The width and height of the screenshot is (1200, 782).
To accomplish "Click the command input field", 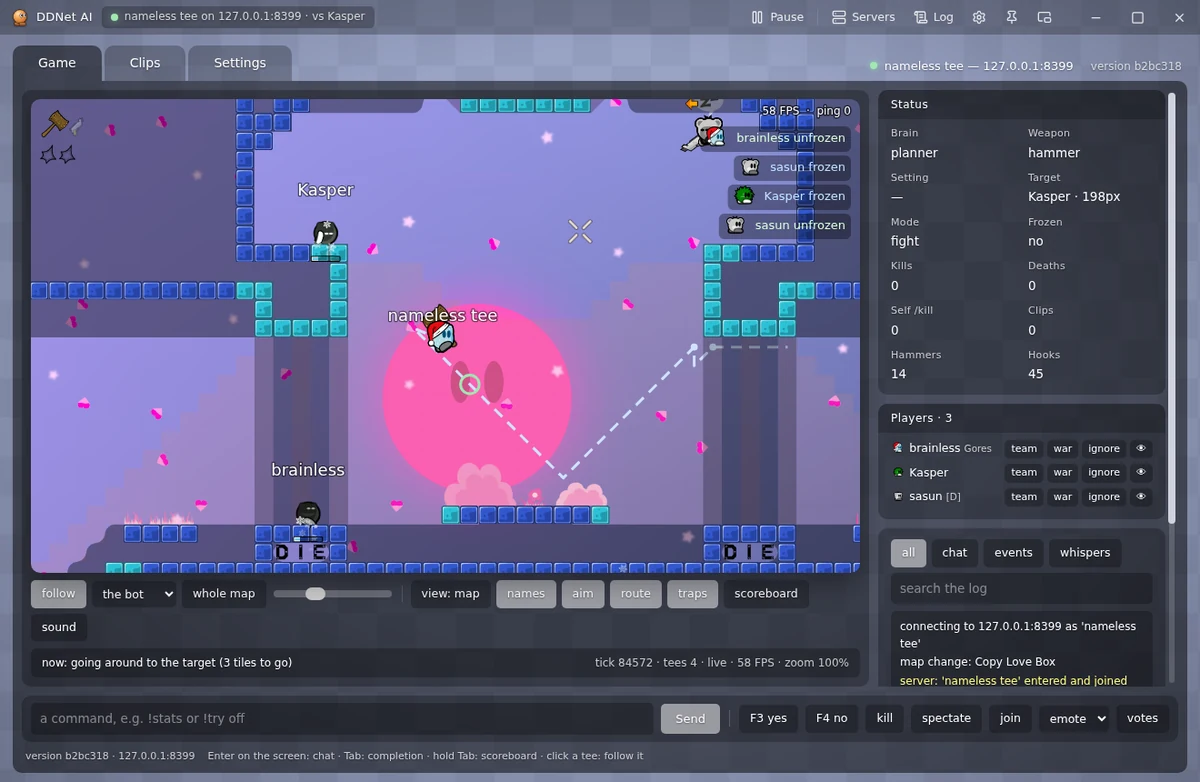I will [341, 718].
